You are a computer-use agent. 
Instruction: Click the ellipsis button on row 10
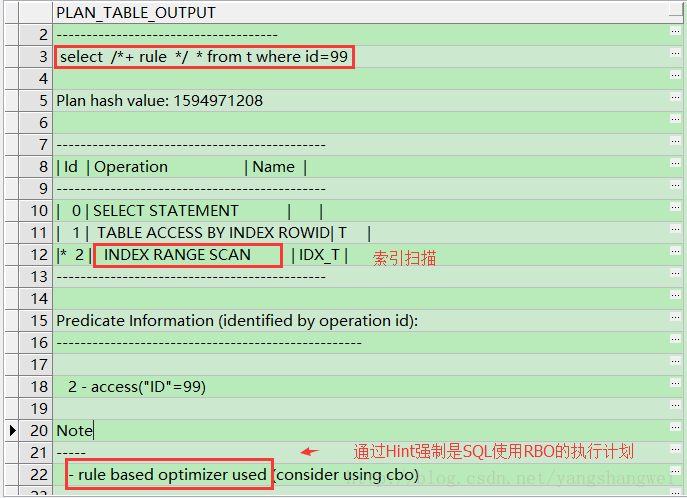[676, 209]
